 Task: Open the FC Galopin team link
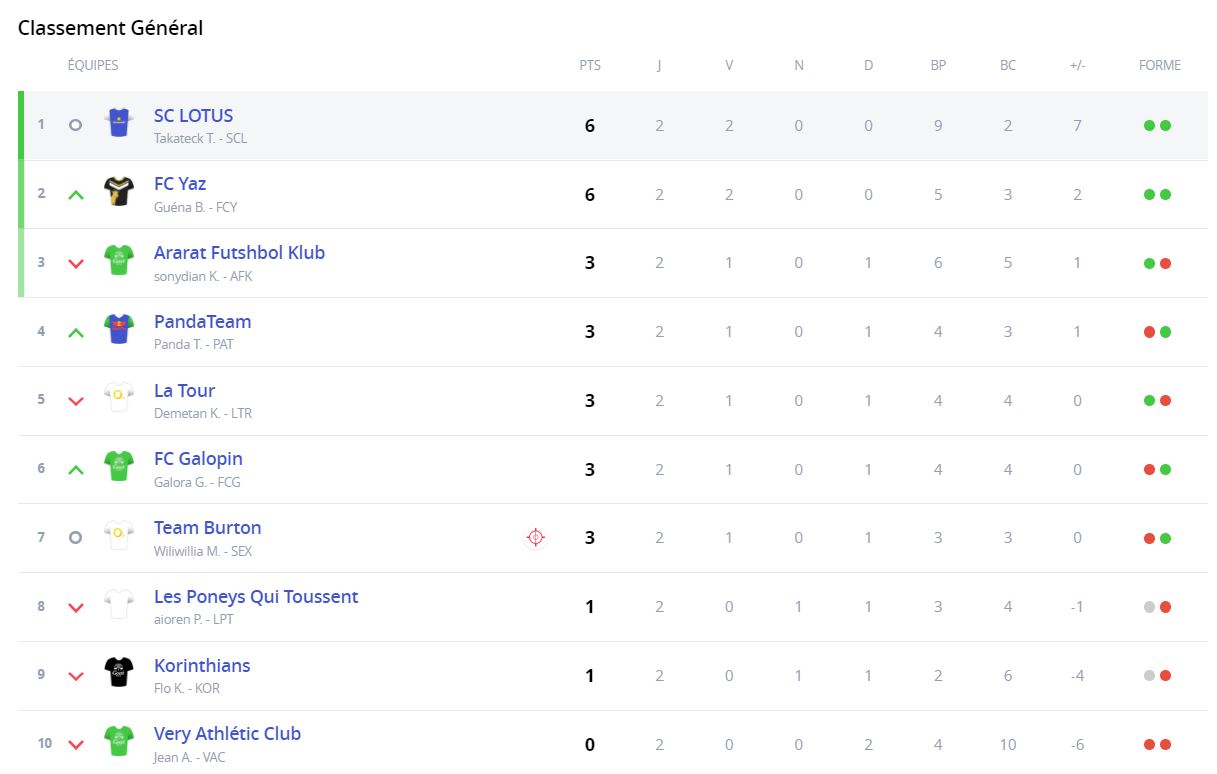[x=198, y=459]
